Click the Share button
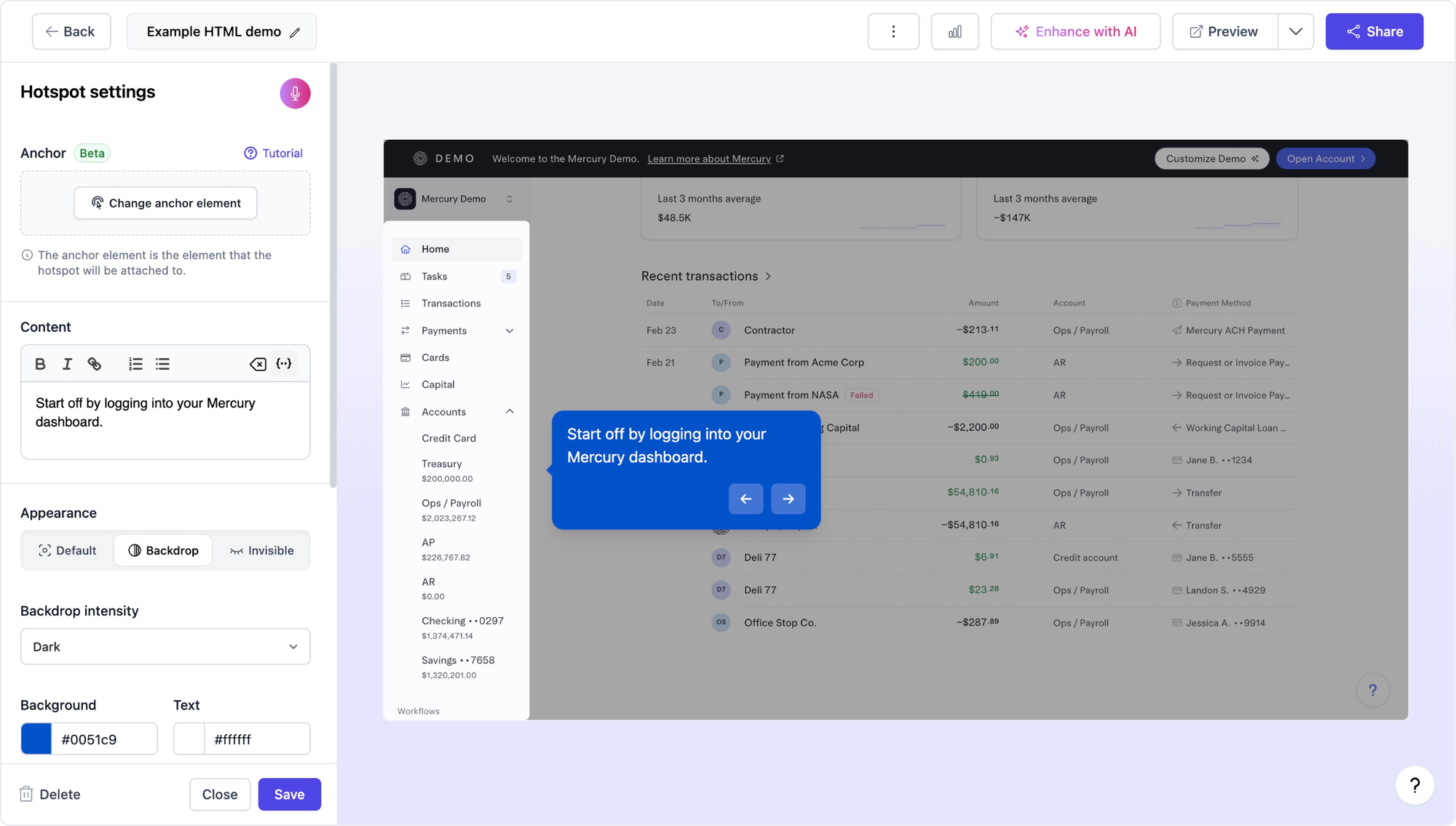1456x826 pixels. [x=1374, y=31]
